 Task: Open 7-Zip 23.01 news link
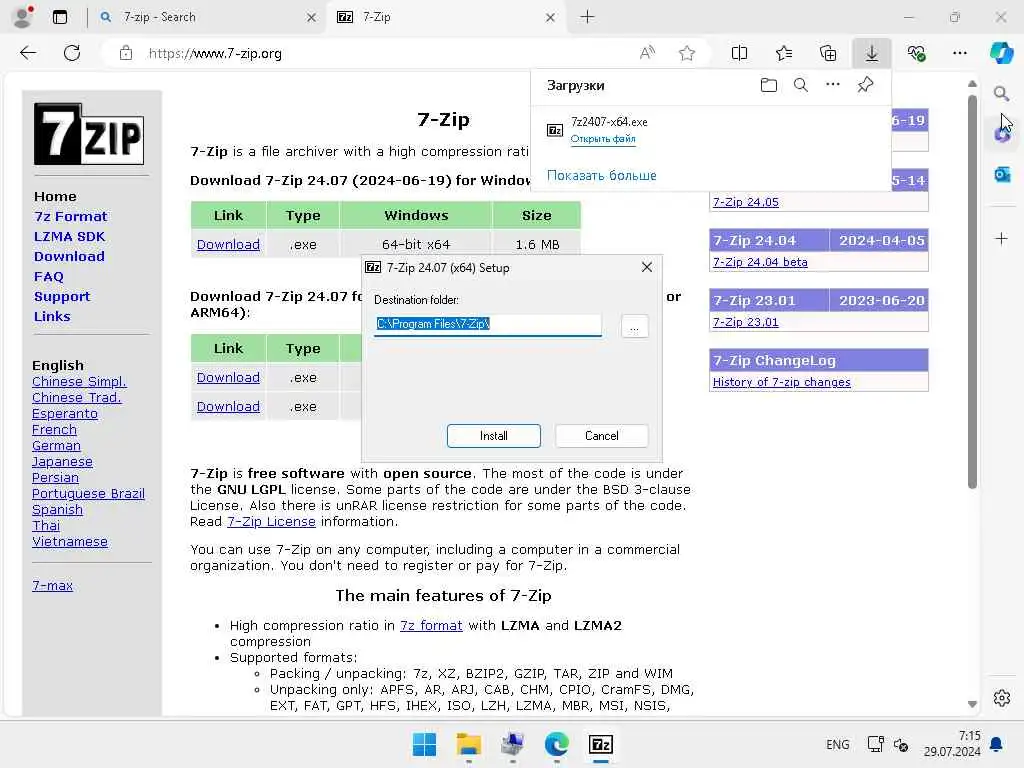tap(745, 322)
